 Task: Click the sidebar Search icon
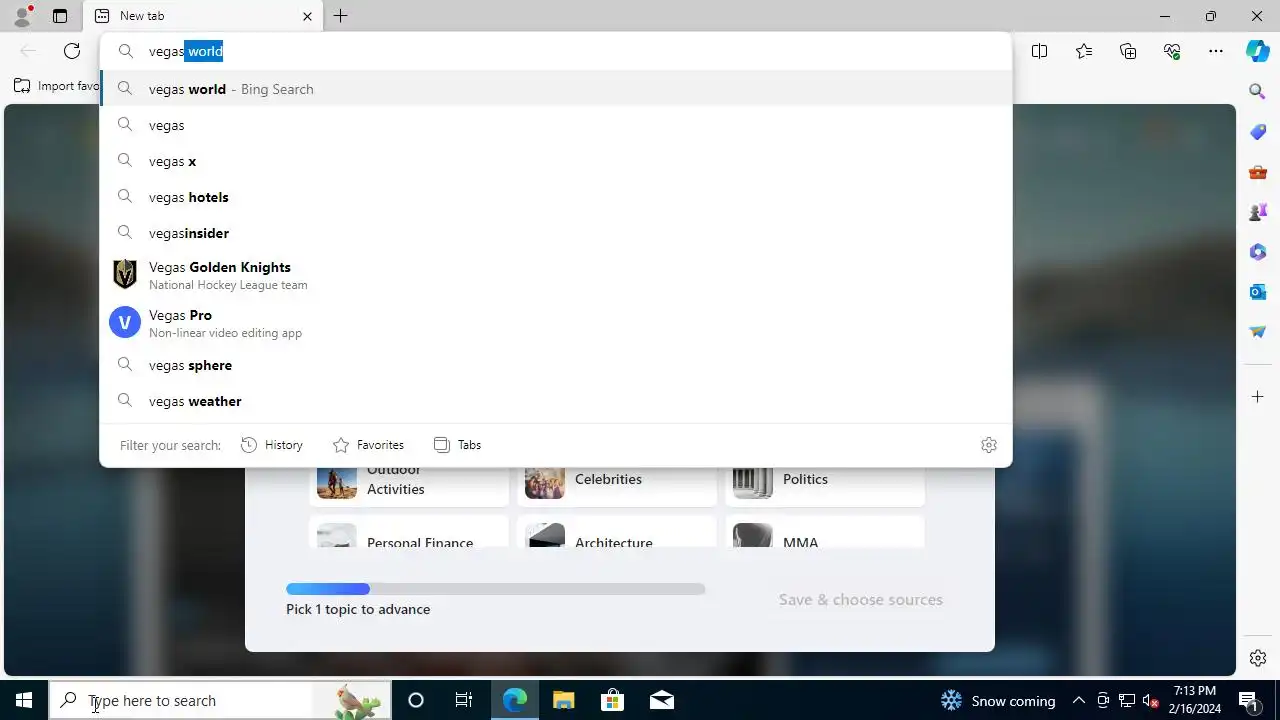click(1258, 92)
